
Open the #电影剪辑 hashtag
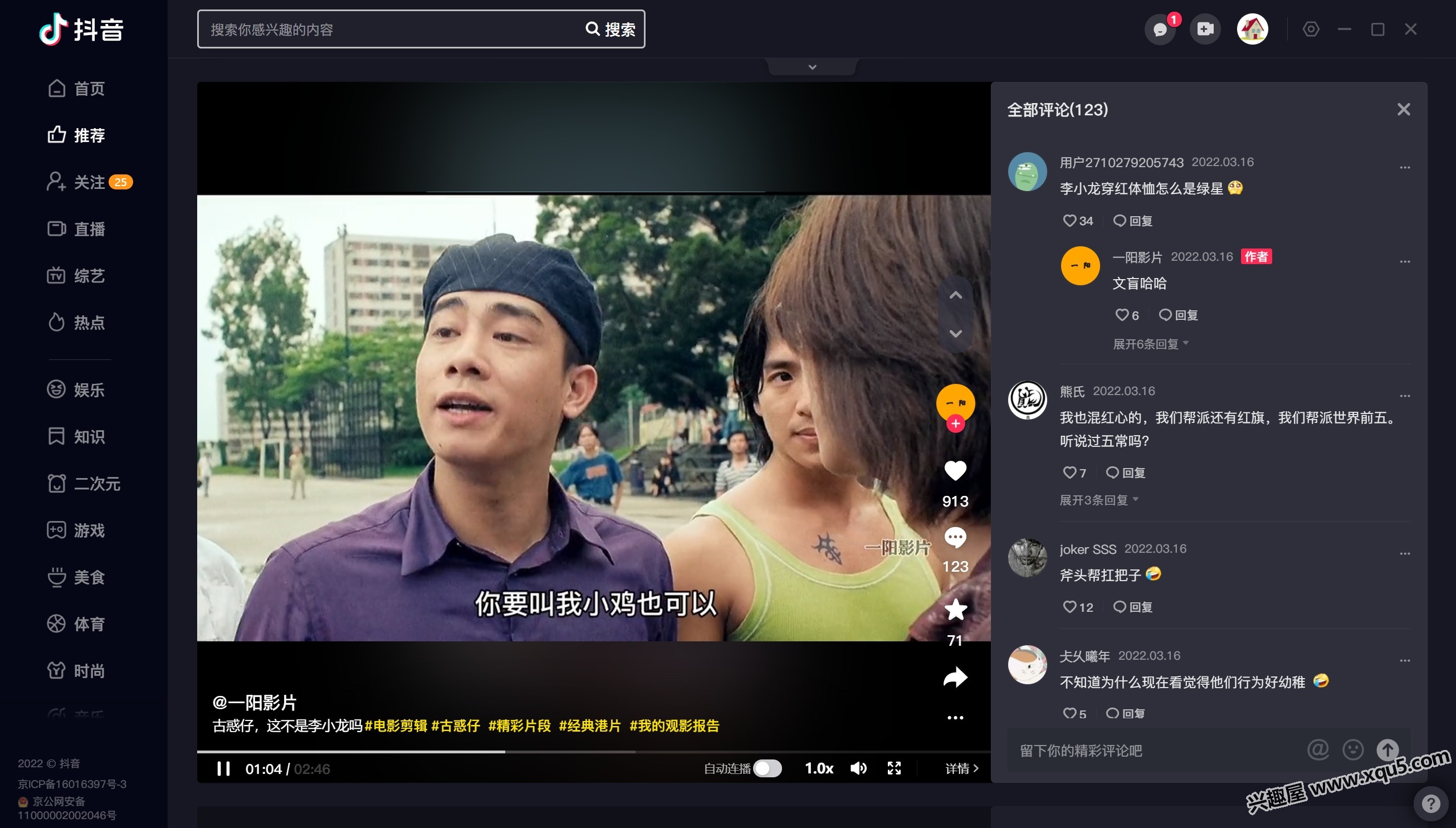tap(396, 725)
